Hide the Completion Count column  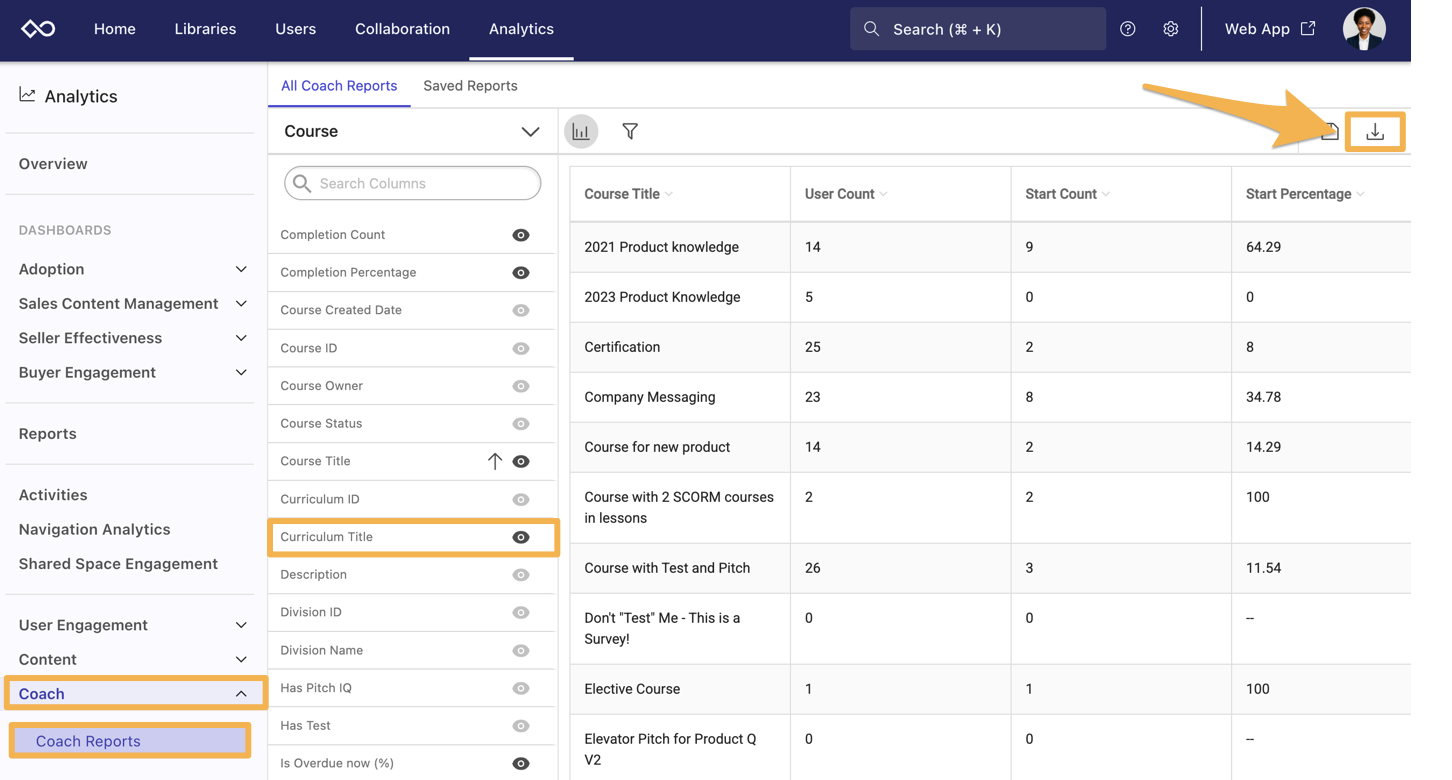(x=521, y=235)
